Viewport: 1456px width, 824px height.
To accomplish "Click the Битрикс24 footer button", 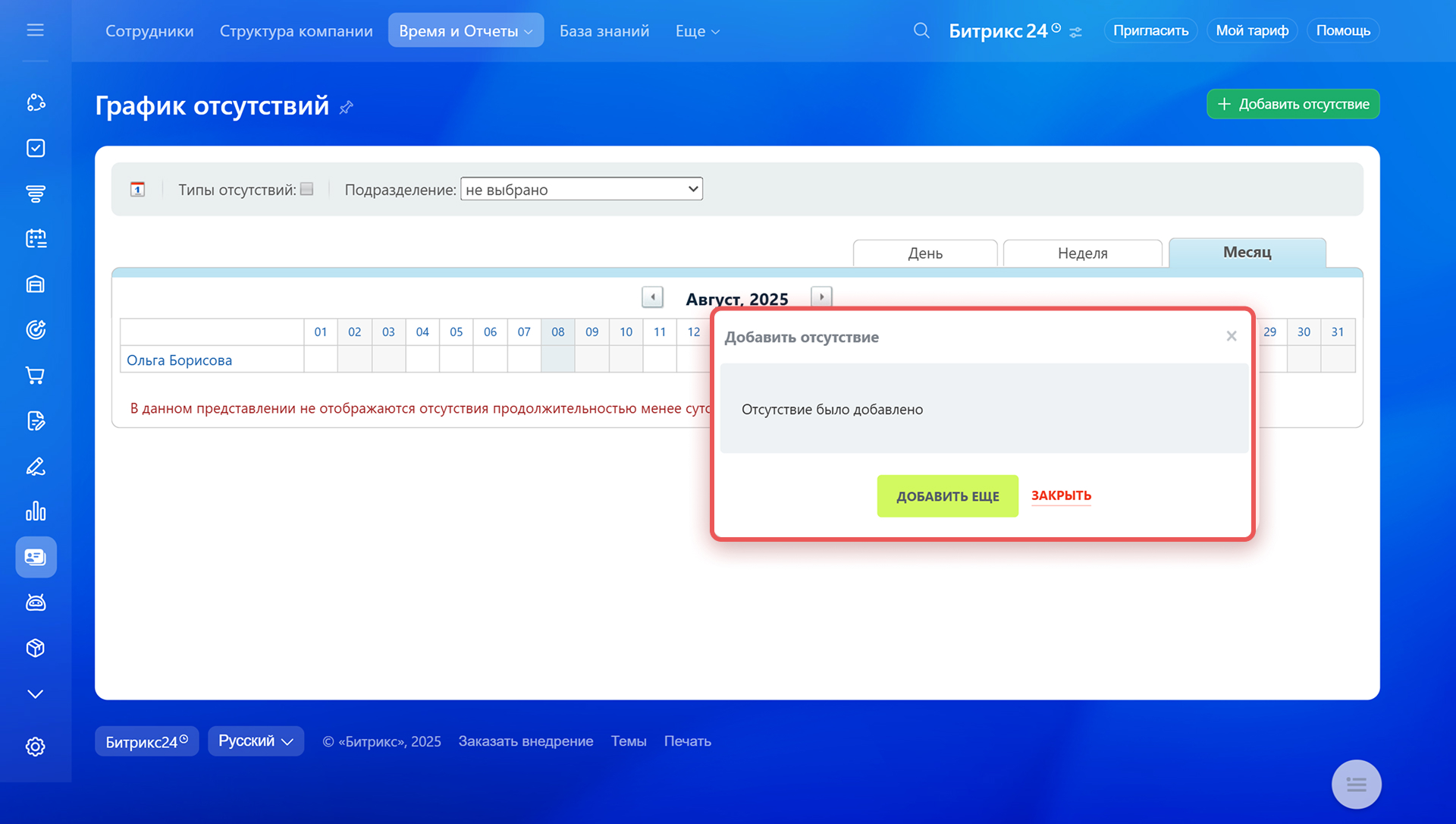I will (x=146, y=741).
